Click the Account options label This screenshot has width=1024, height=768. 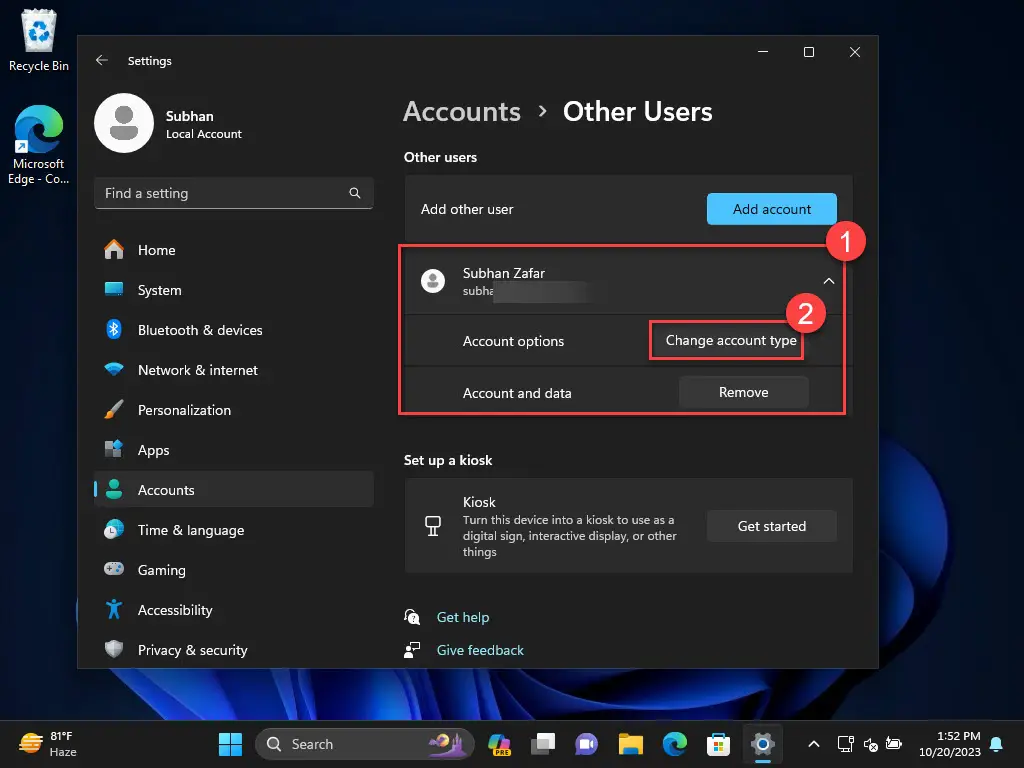[x=513, y=341]
